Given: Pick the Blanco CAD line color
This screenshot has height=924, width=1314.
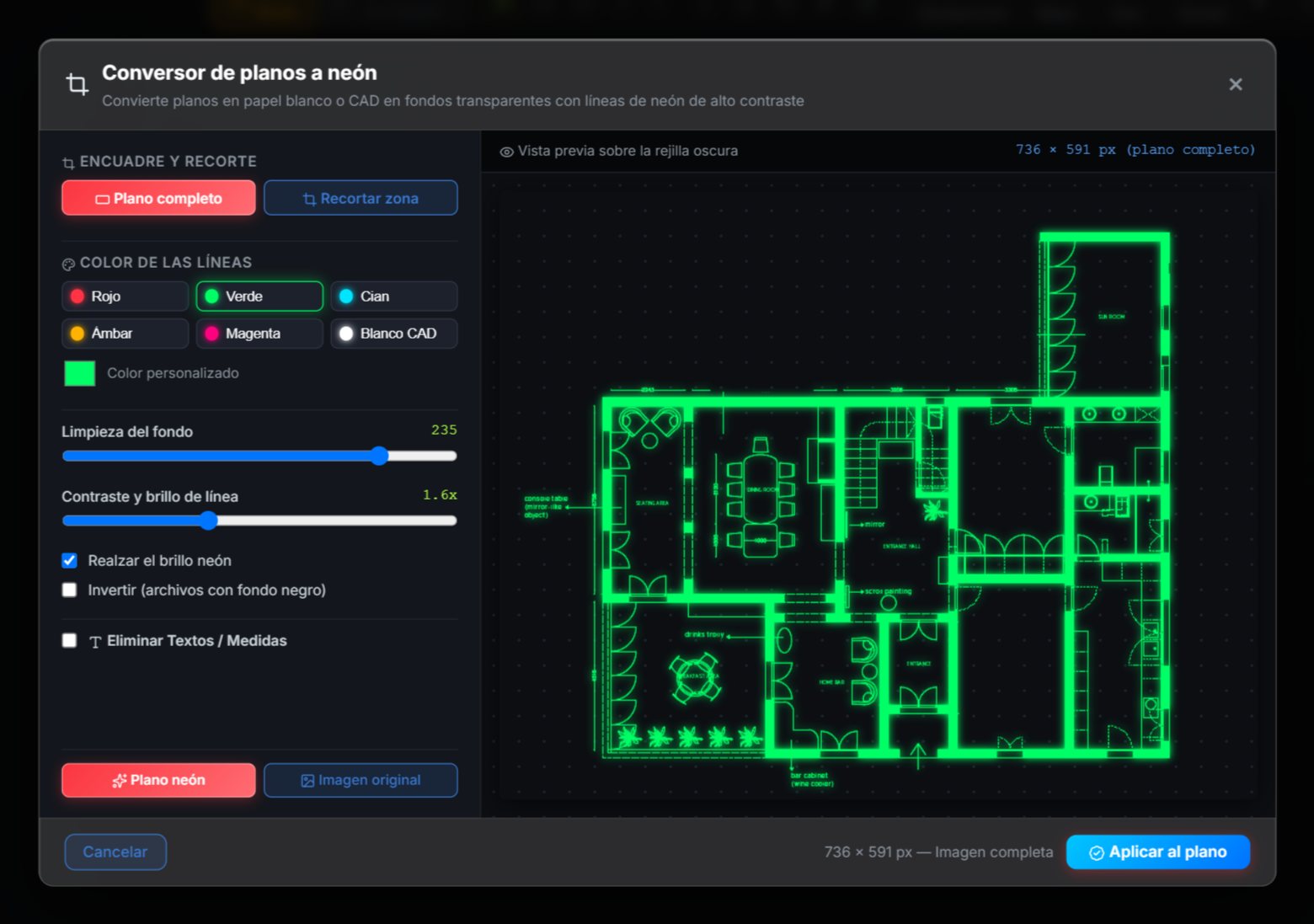Looking at the screenshot, I should click(394, 334).
